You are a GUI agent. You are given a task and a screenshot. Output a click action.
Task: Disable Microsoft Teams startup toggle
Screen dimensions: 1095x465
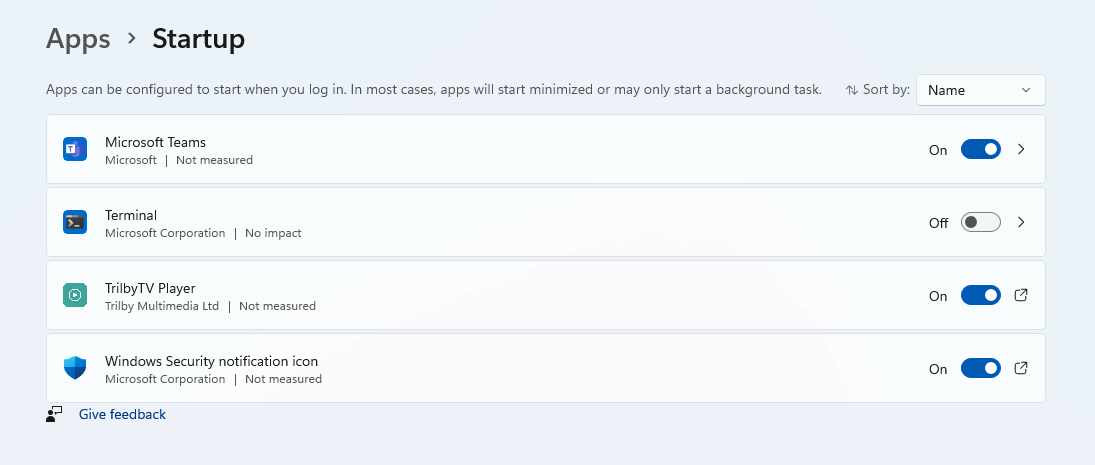coord(980,149)
